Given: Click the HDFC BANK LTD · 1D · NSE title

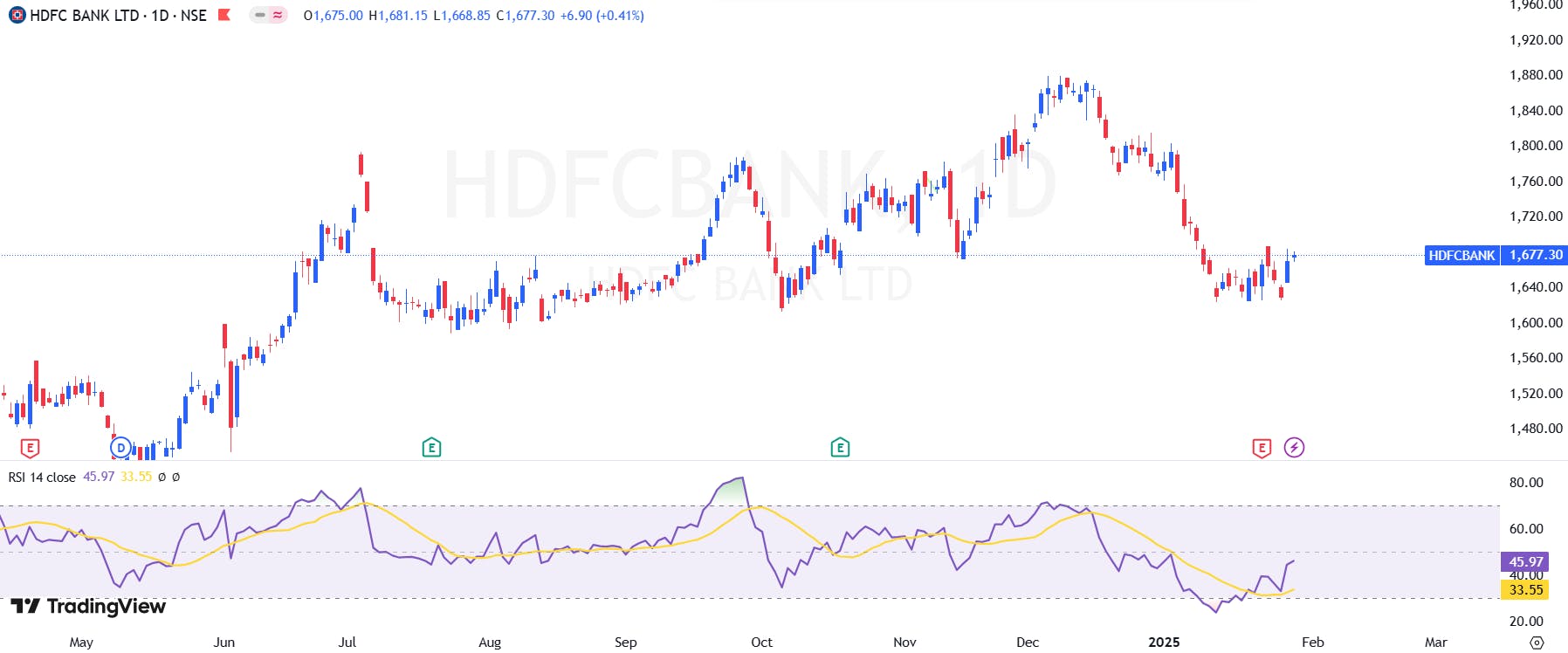Looking at the screenshot, I should [118, 16].
